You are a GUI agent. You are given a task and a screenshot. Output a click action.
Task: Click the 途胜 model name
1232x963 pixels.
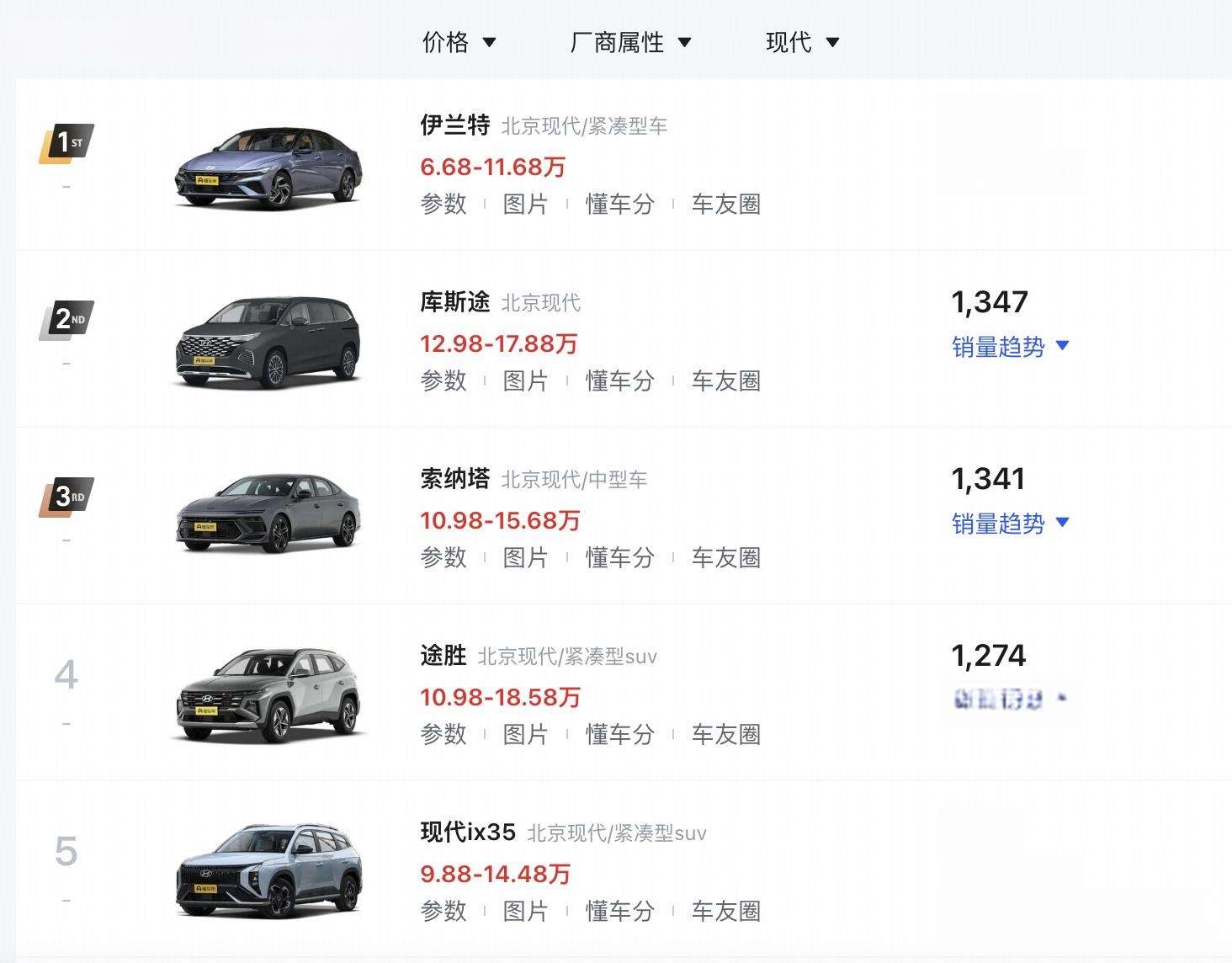443,655
